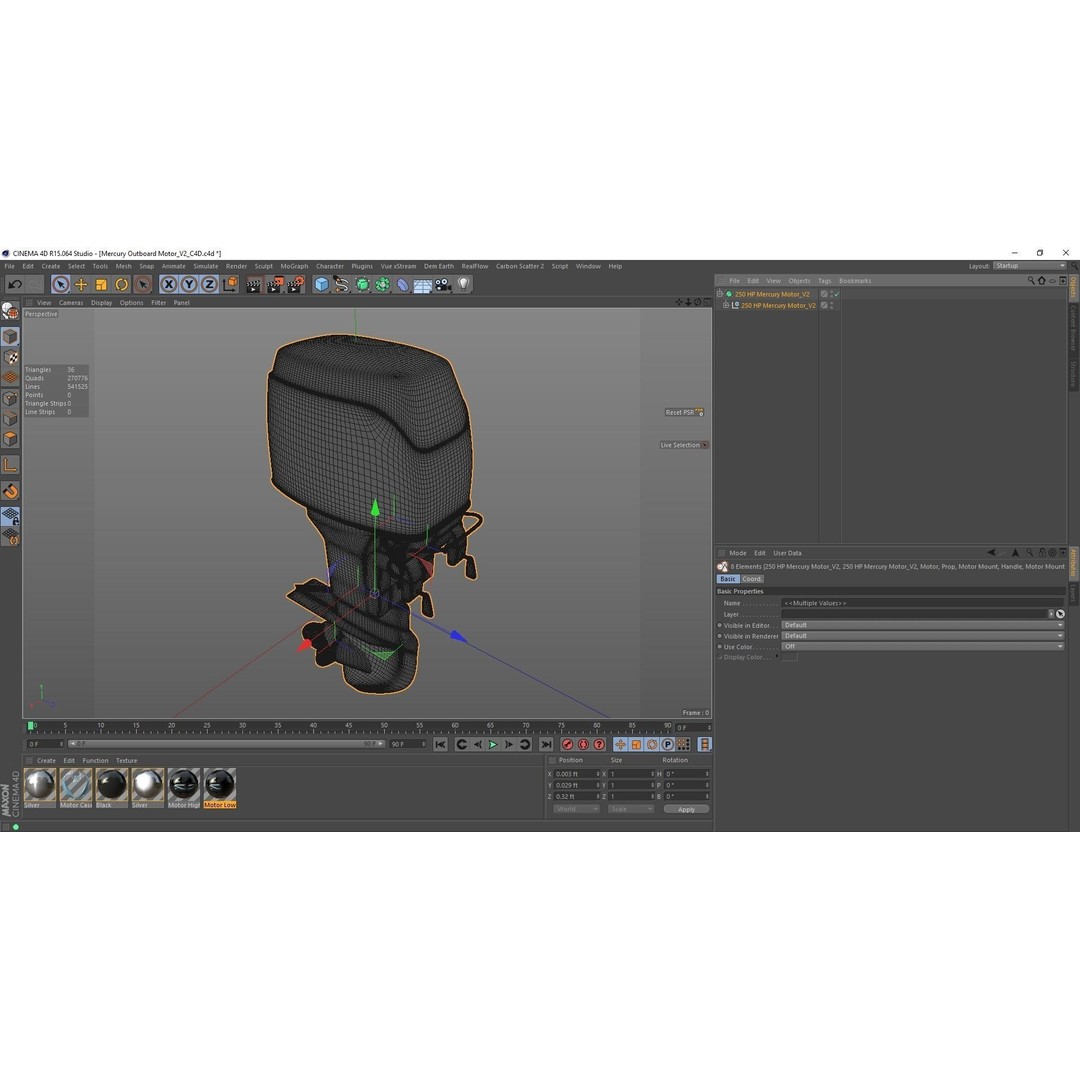Toggle Y axis lock
Image resolution: width=1080 pixels, height=1080 pixels.
[x=189, y=284]
